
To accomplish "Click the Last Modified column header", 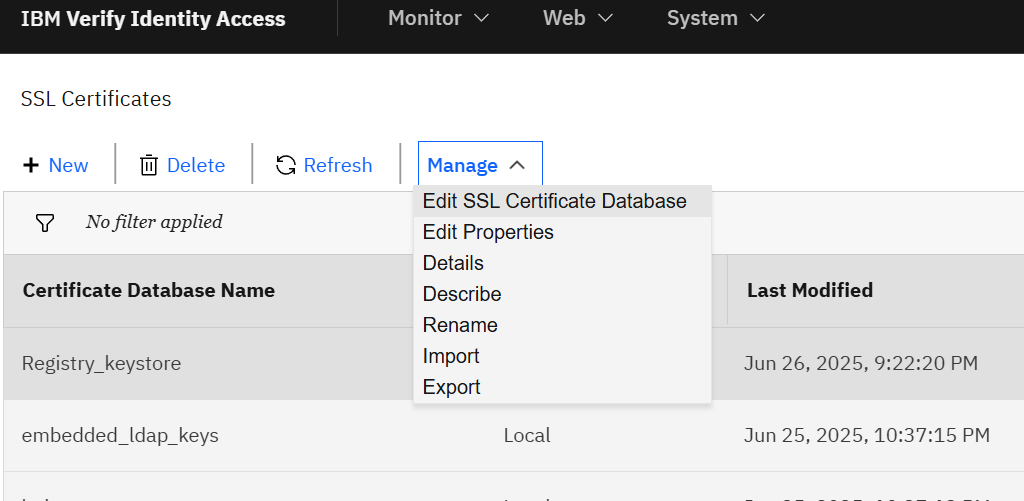I will pyautogui.click(x=810, y=290).
